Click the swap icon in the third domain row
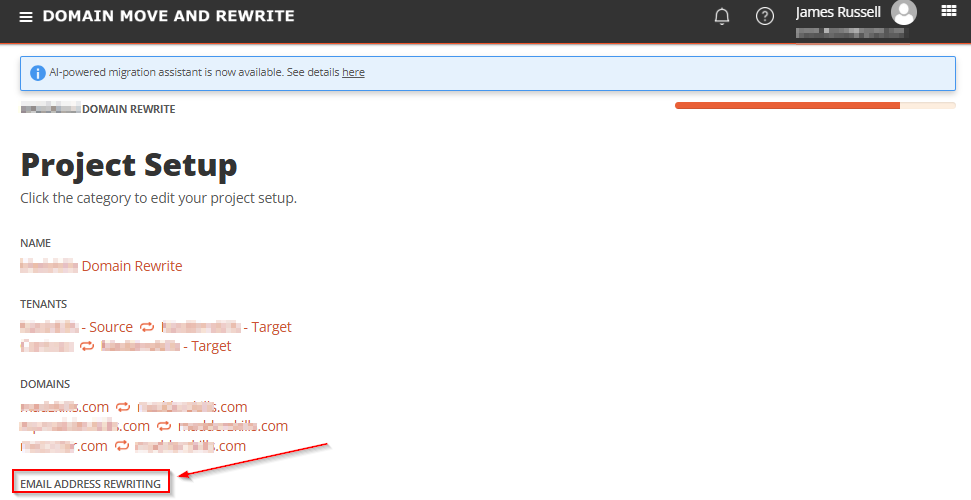971x500 pixels. [x=122, y=446]
